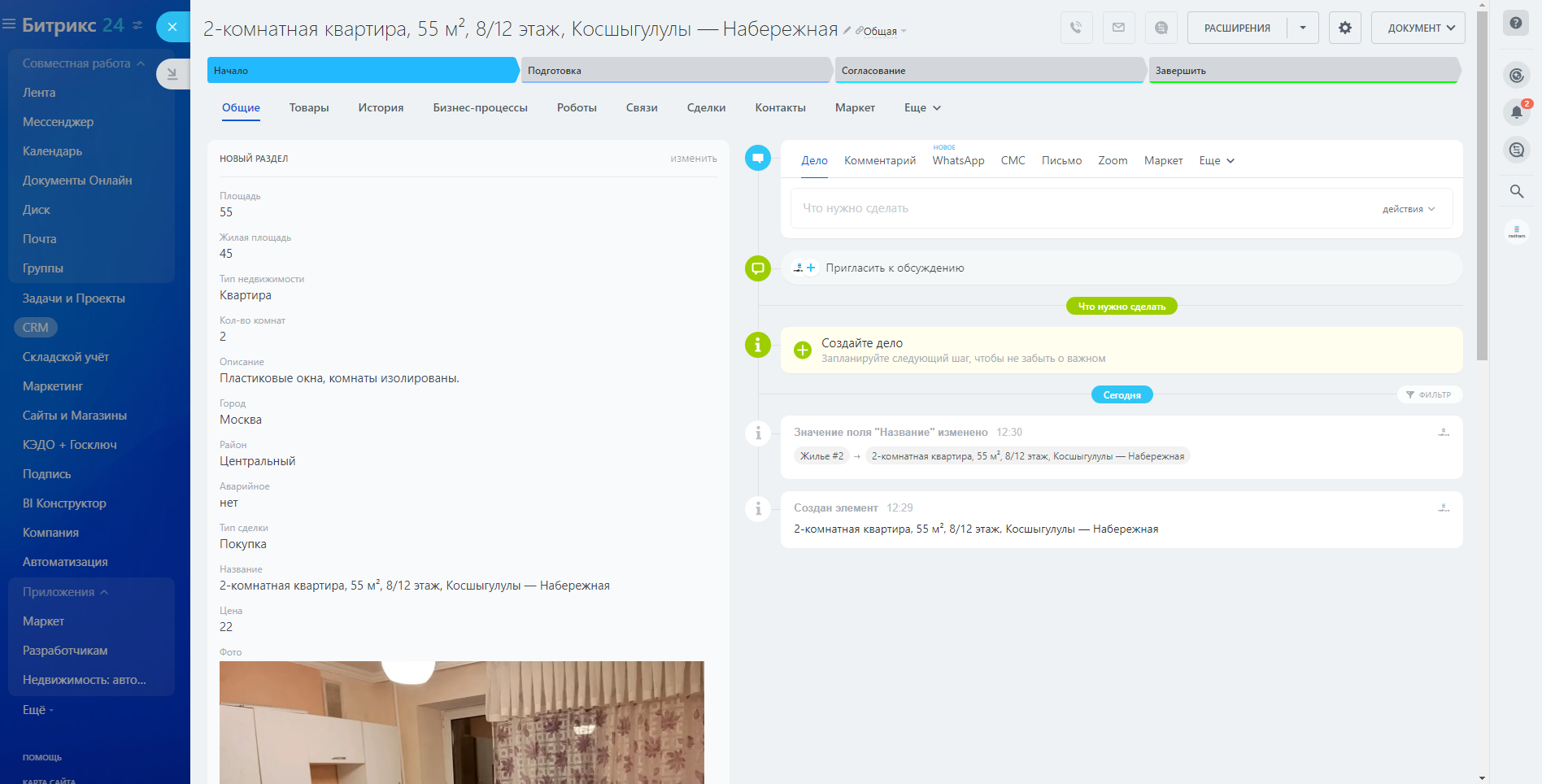Collapse the Совместная работа sidebar section
This screenshot has height=784, width=1542.
141,63
